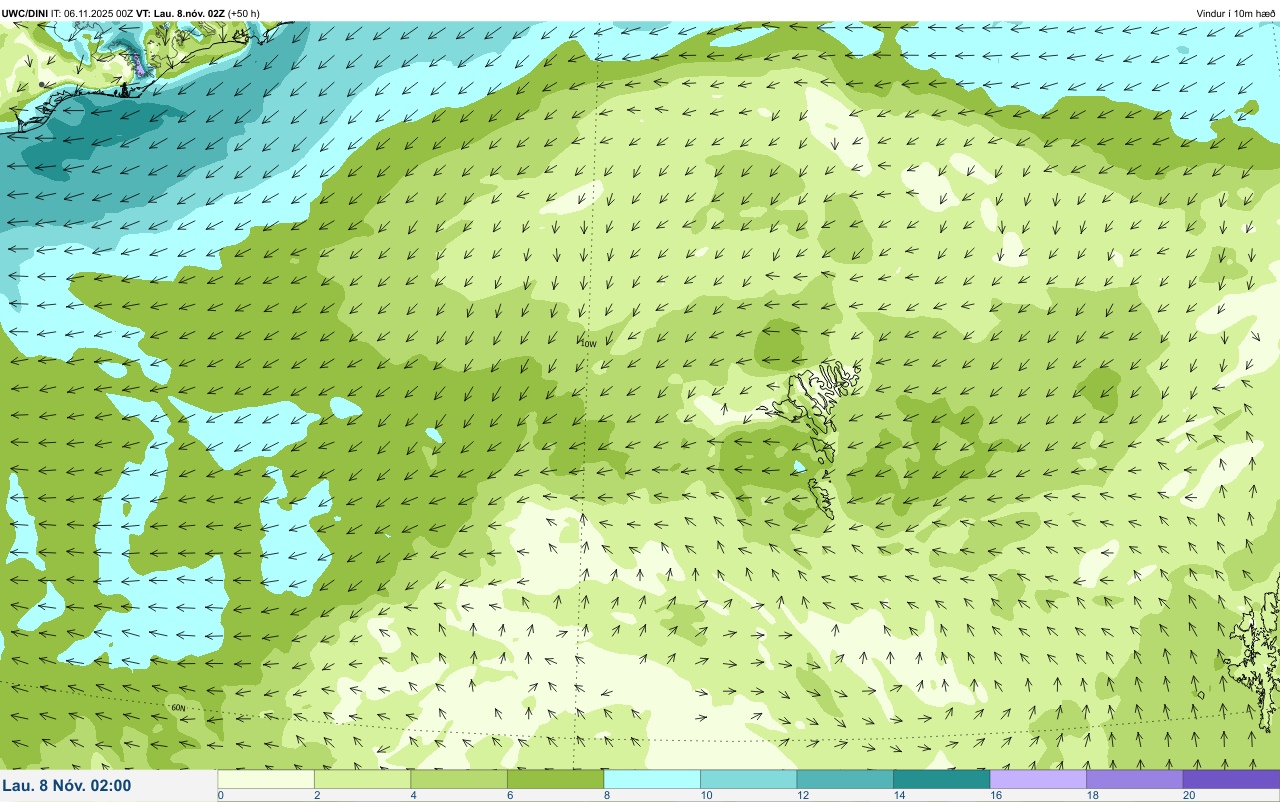This screenshot has height=802, width=1280.
Task: Click the 'VT: Lau. 8.nóv. 02Z' valid time
Action: [180, 13]
